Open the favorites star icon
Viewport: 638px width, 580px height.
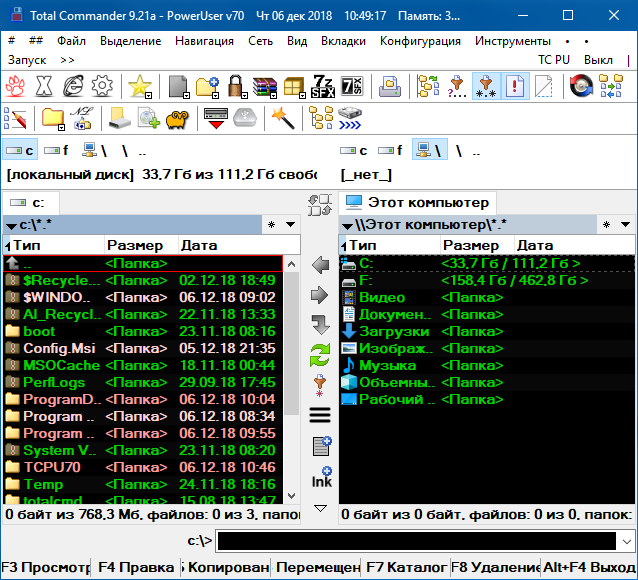140,87
